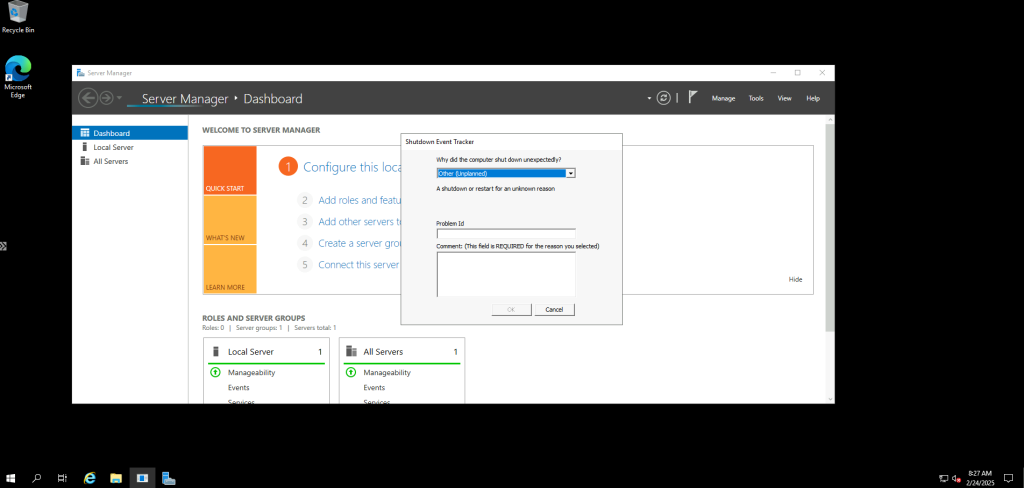Click the Server Manager back arrow
The image size is (1024, 488).
point(88,98)
